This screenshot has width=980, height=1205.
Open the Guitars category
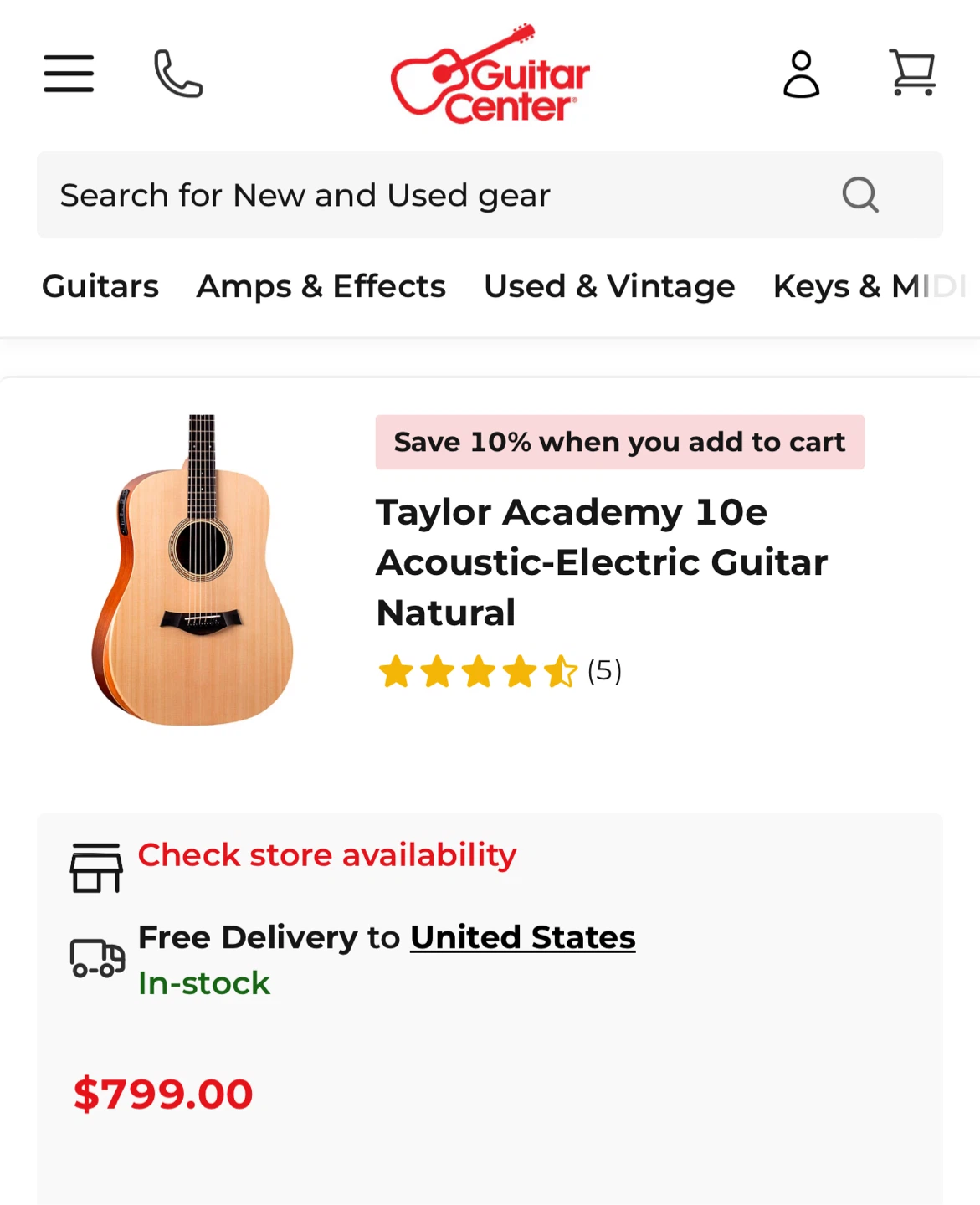[100, 286]
